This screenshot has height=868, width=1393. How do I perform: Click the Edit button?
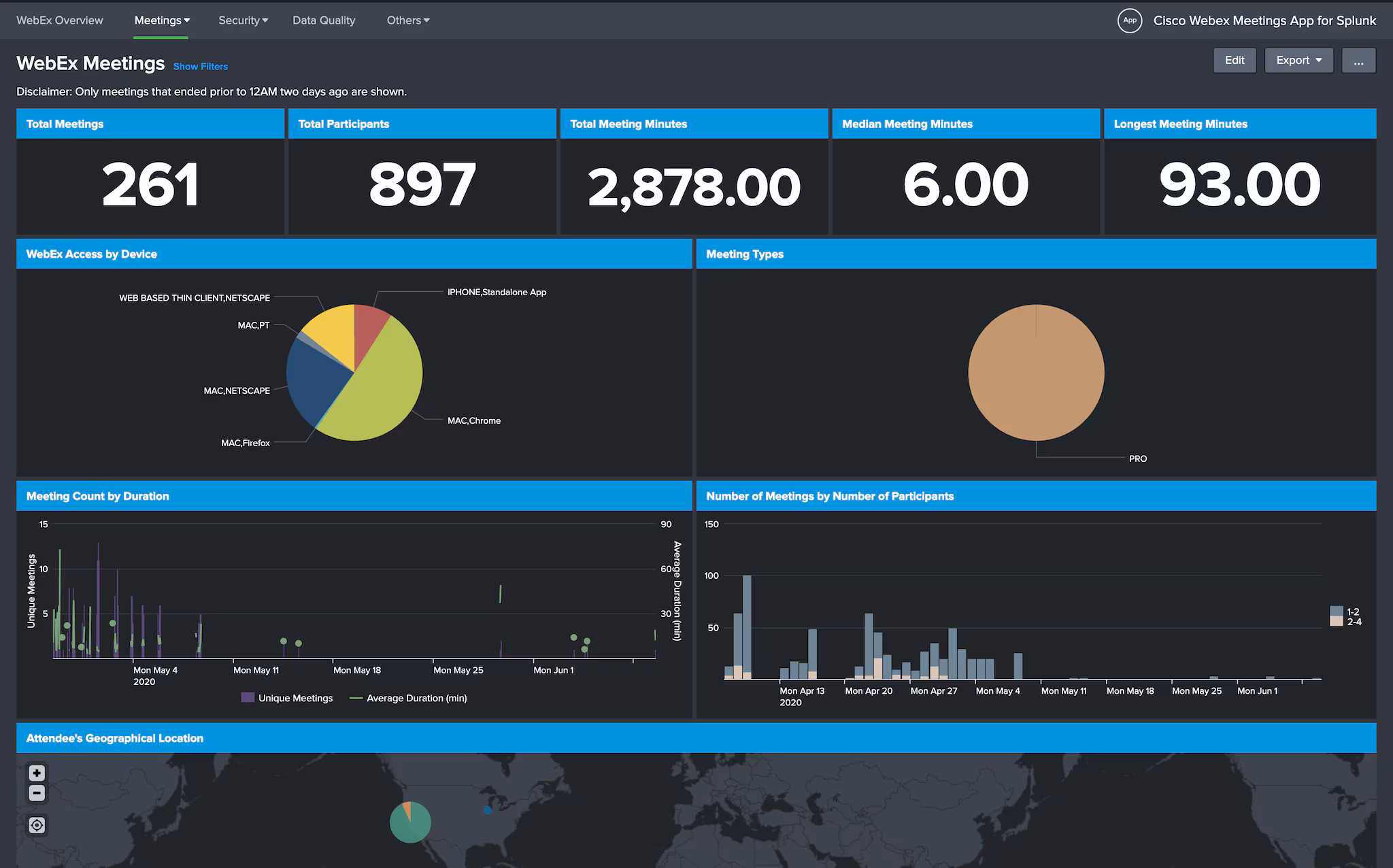[1235, 60]
